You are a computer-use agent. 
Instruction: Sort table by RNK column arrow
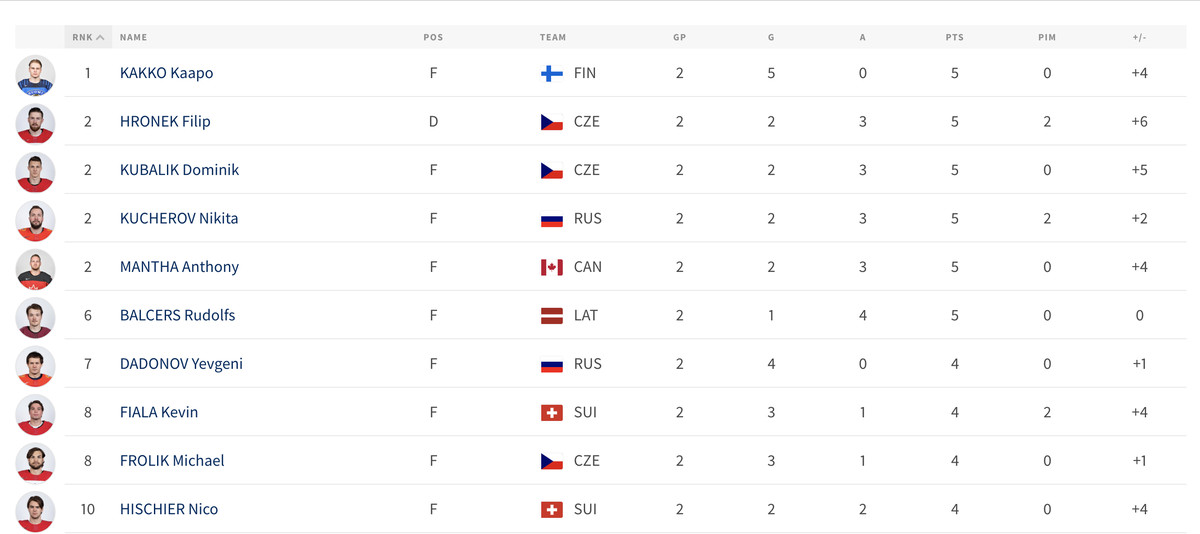click(x=100, y=37)
